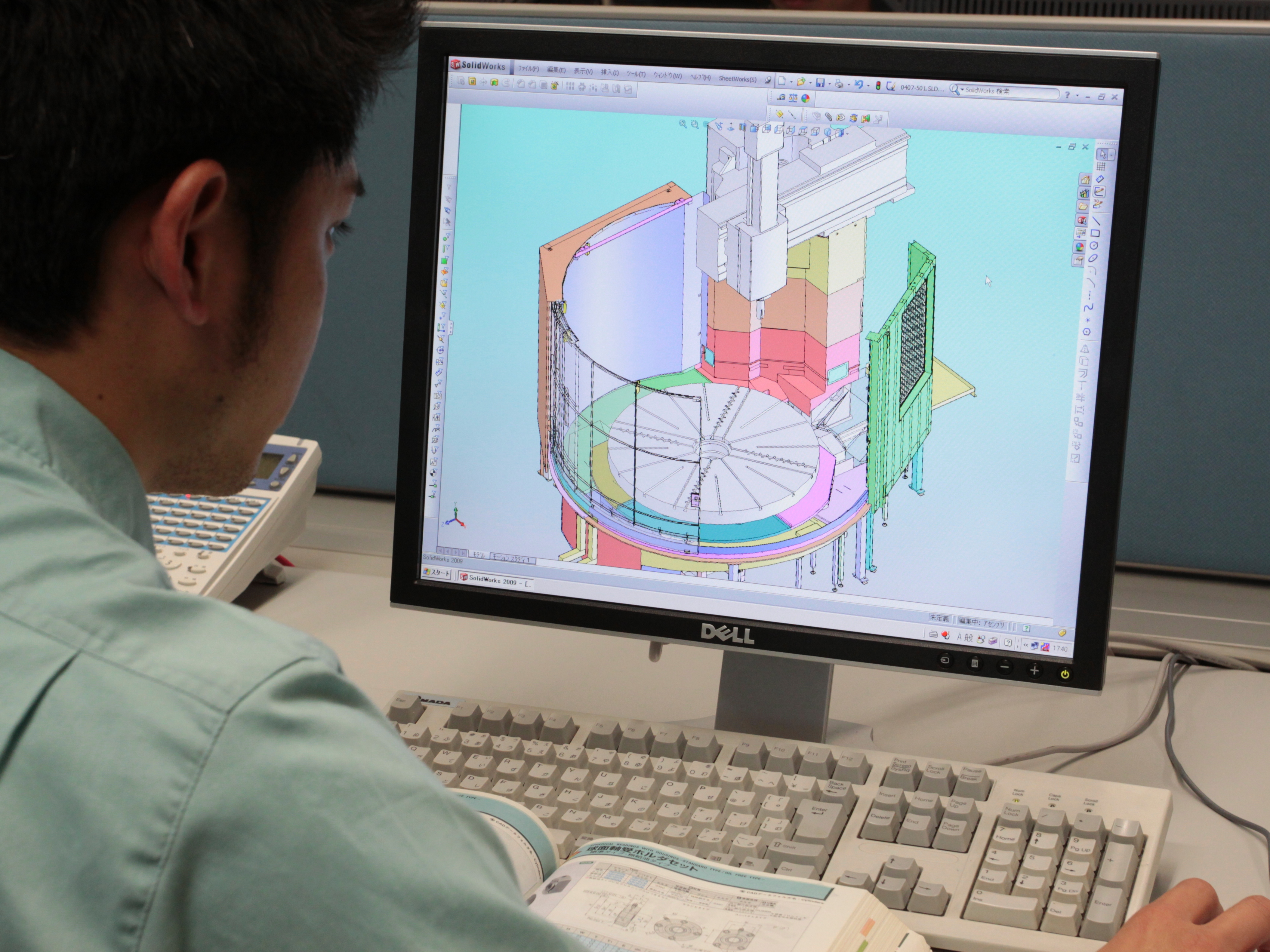Open the ツール(T) menu
1270x952 pixels.
pyautogui.click(x=636, y=74)
